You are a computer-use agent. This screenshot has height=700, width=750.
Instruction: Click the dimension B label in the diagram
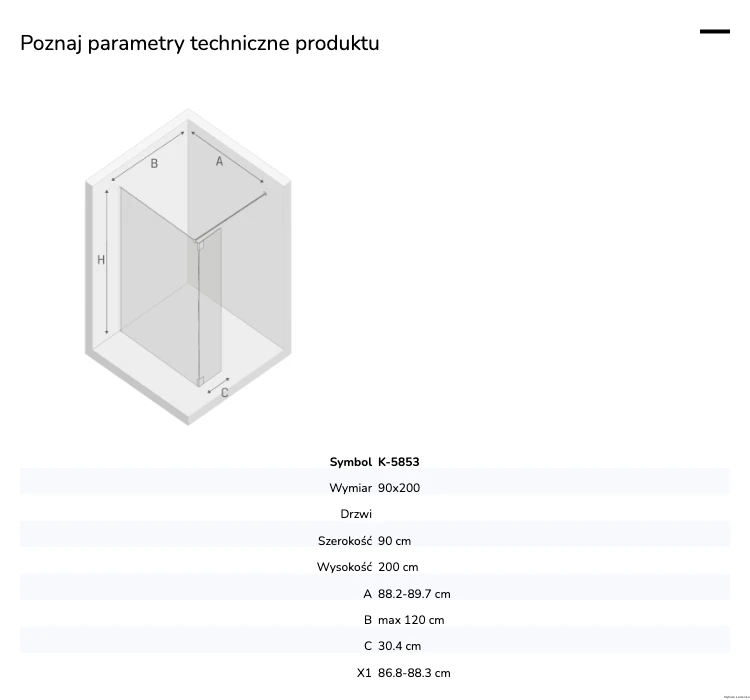coord(154,164)
